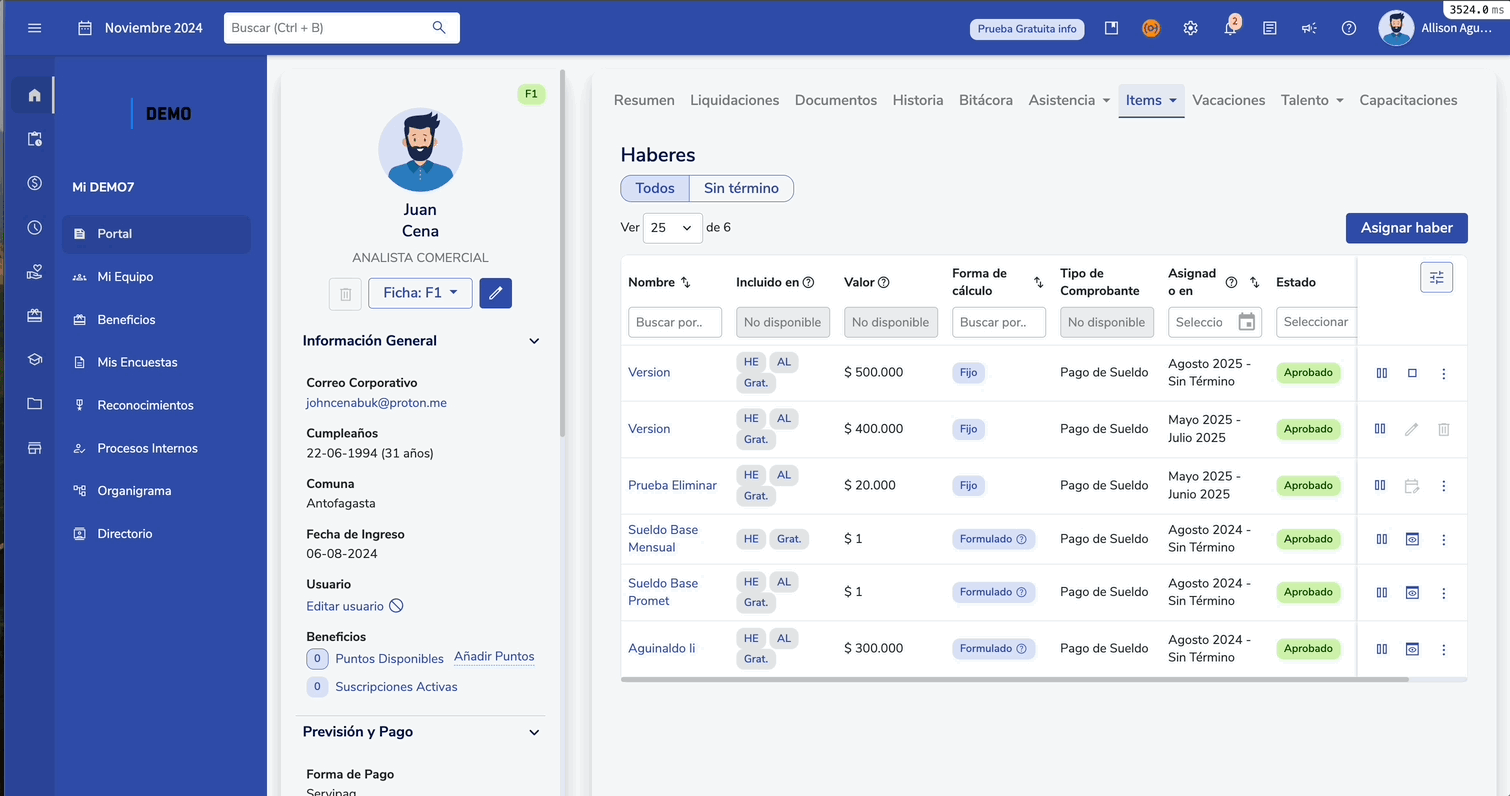Click the megaphone announcements icon
1510x796 pixels.
click(x=1309, y=29)
